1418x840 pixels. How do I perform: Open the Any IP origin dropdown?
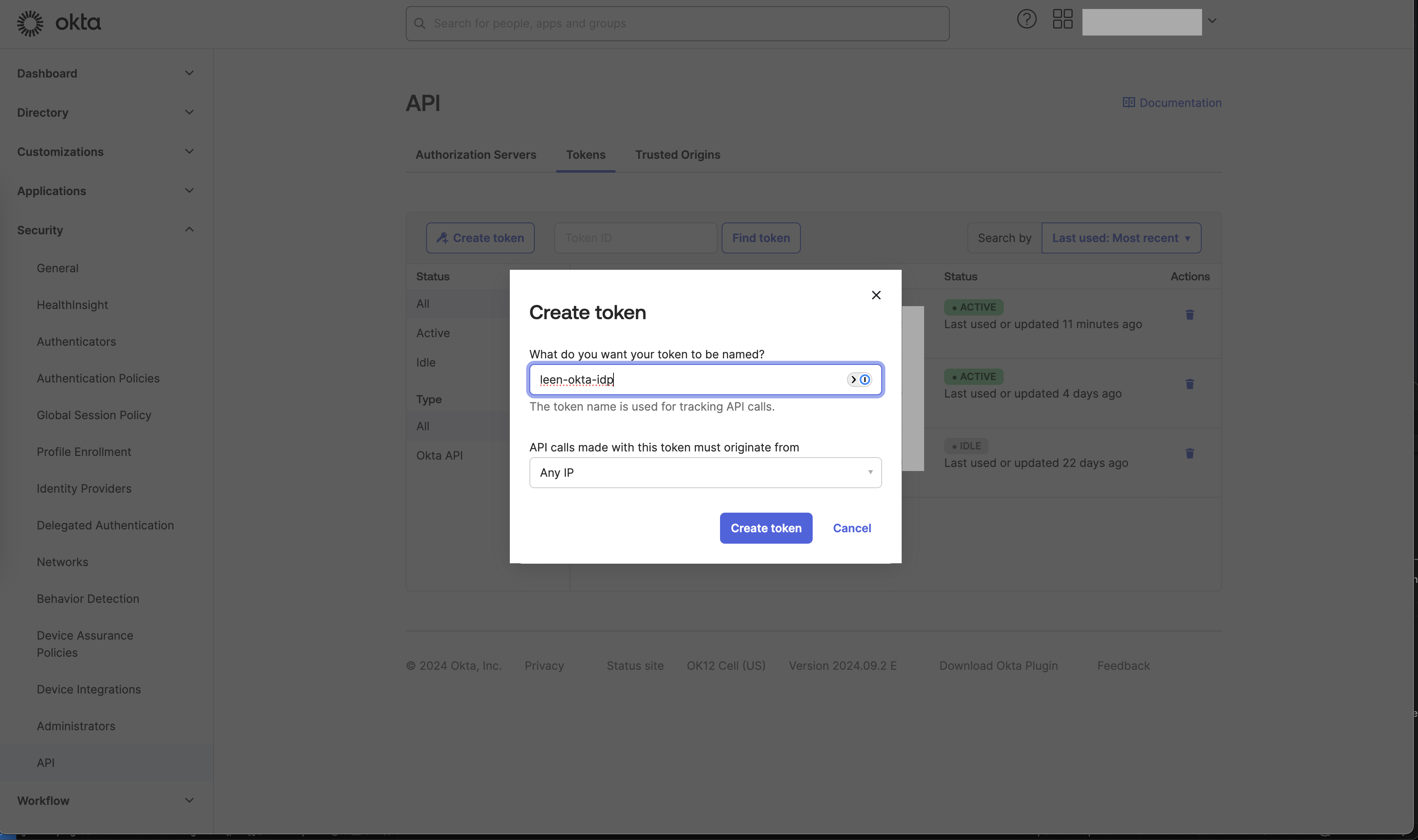click(705, 473)
